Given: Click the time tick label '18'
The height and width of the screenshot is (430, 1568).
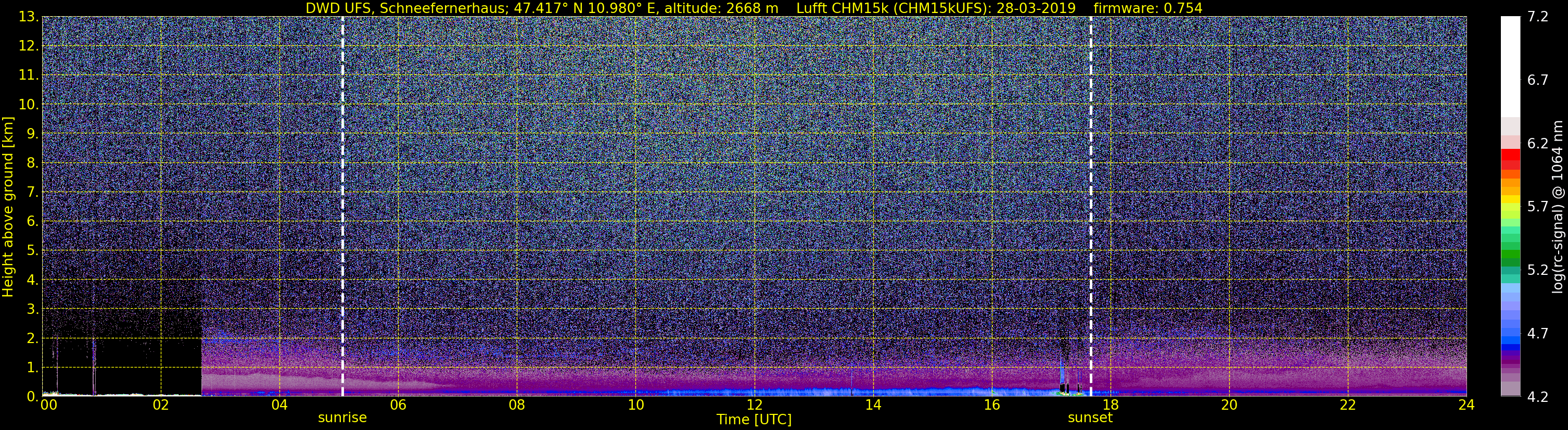Looking at the screenshot, I should coord(1110,405).
